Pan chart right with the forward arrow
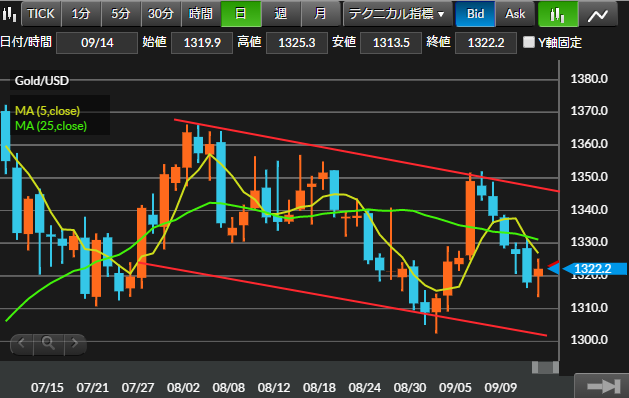Image resolution: width=629 pixels, height=398 pixels. tap(75, 343)
